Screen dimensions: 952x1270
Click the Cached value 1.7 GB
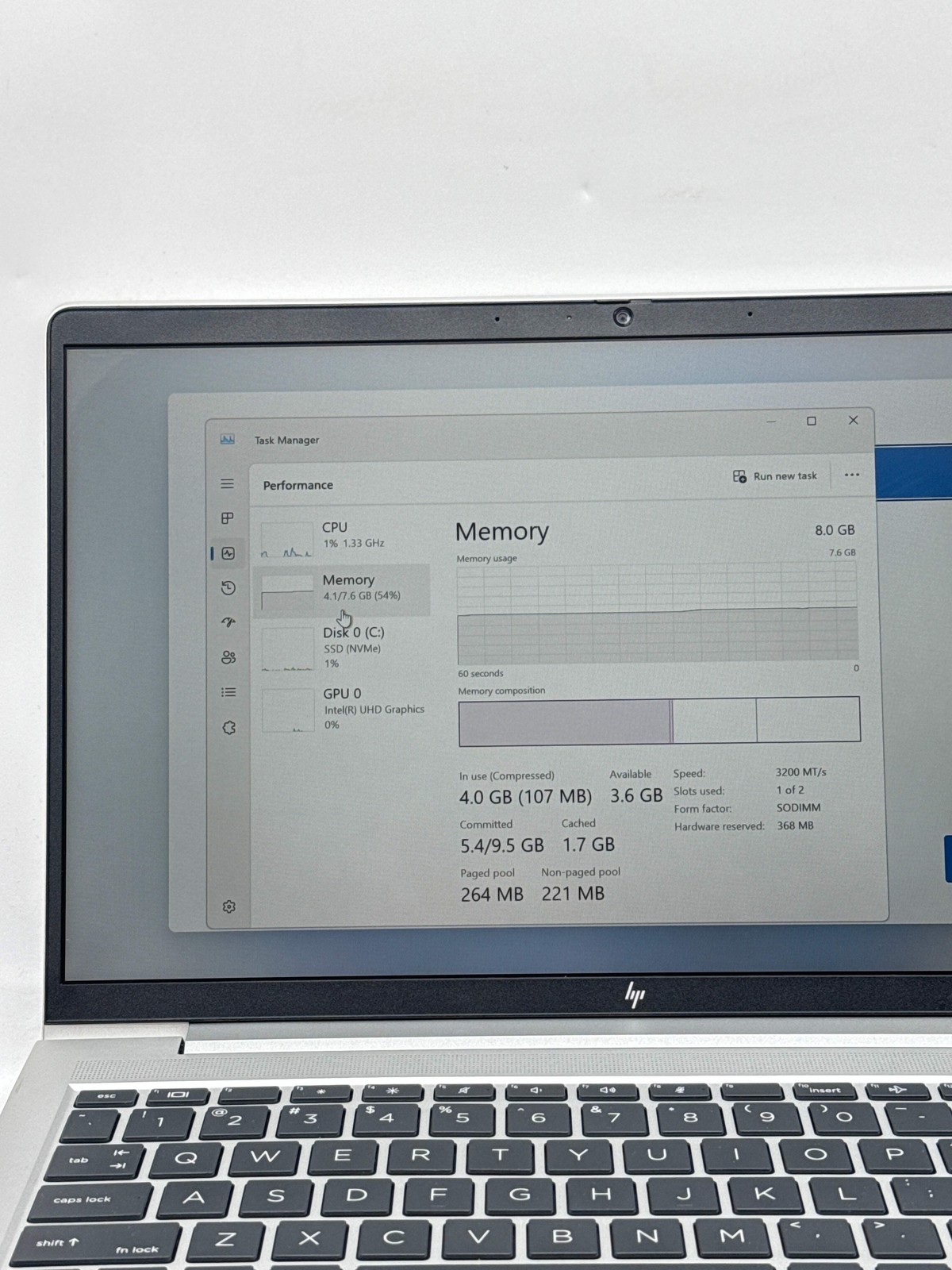pyautogui.click(x=589, y=845)
